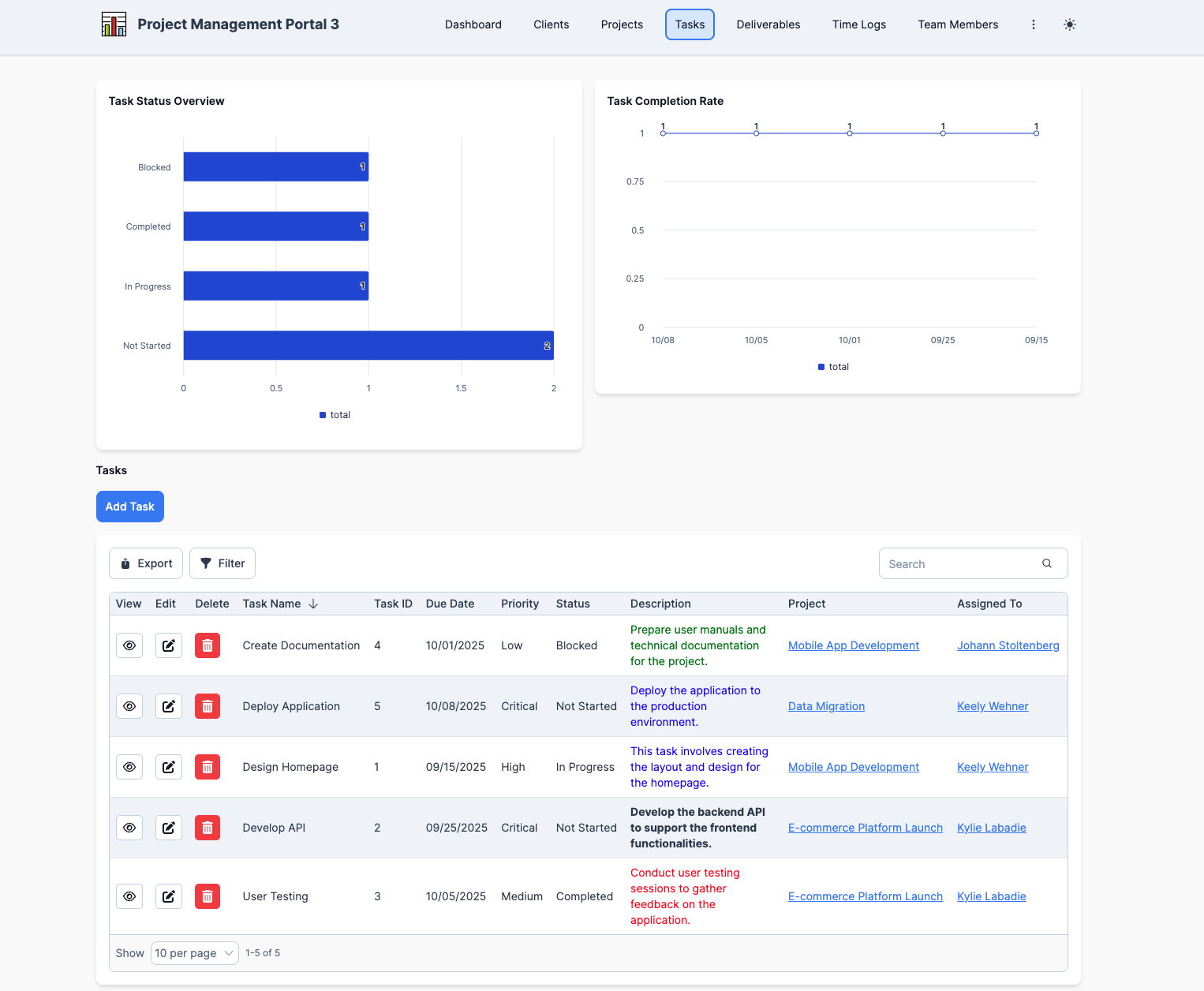Click edit icon for Design Homepage
The image size is (1204, 991).
click(x=168, y=767)
